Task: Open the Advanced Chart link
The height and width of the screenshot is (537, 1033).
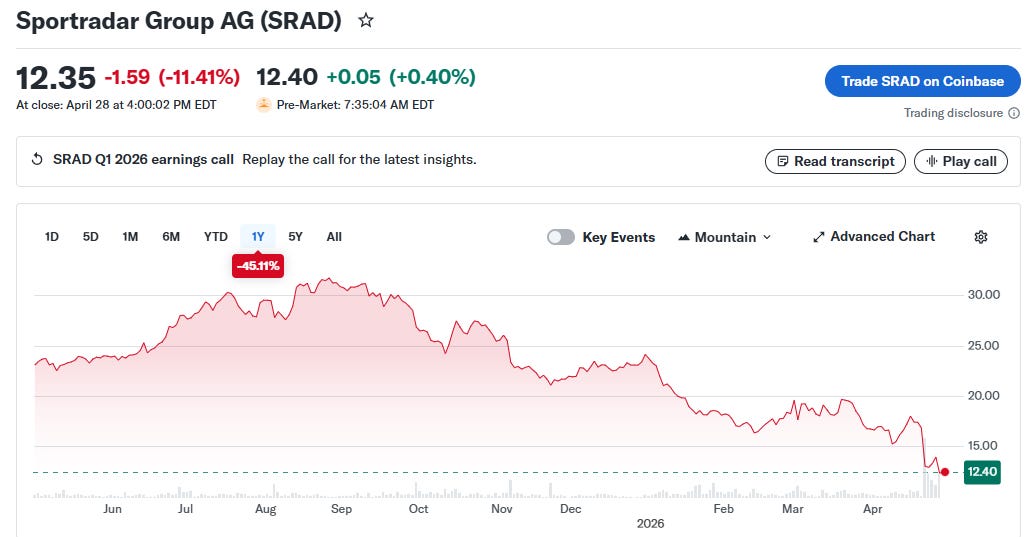Action: pyautogui.click(x=874, y=237)
